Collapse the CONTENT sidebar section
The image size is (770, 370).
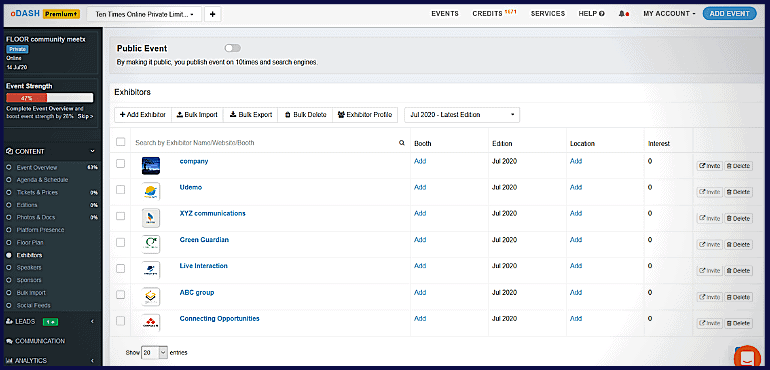[51, 151]
